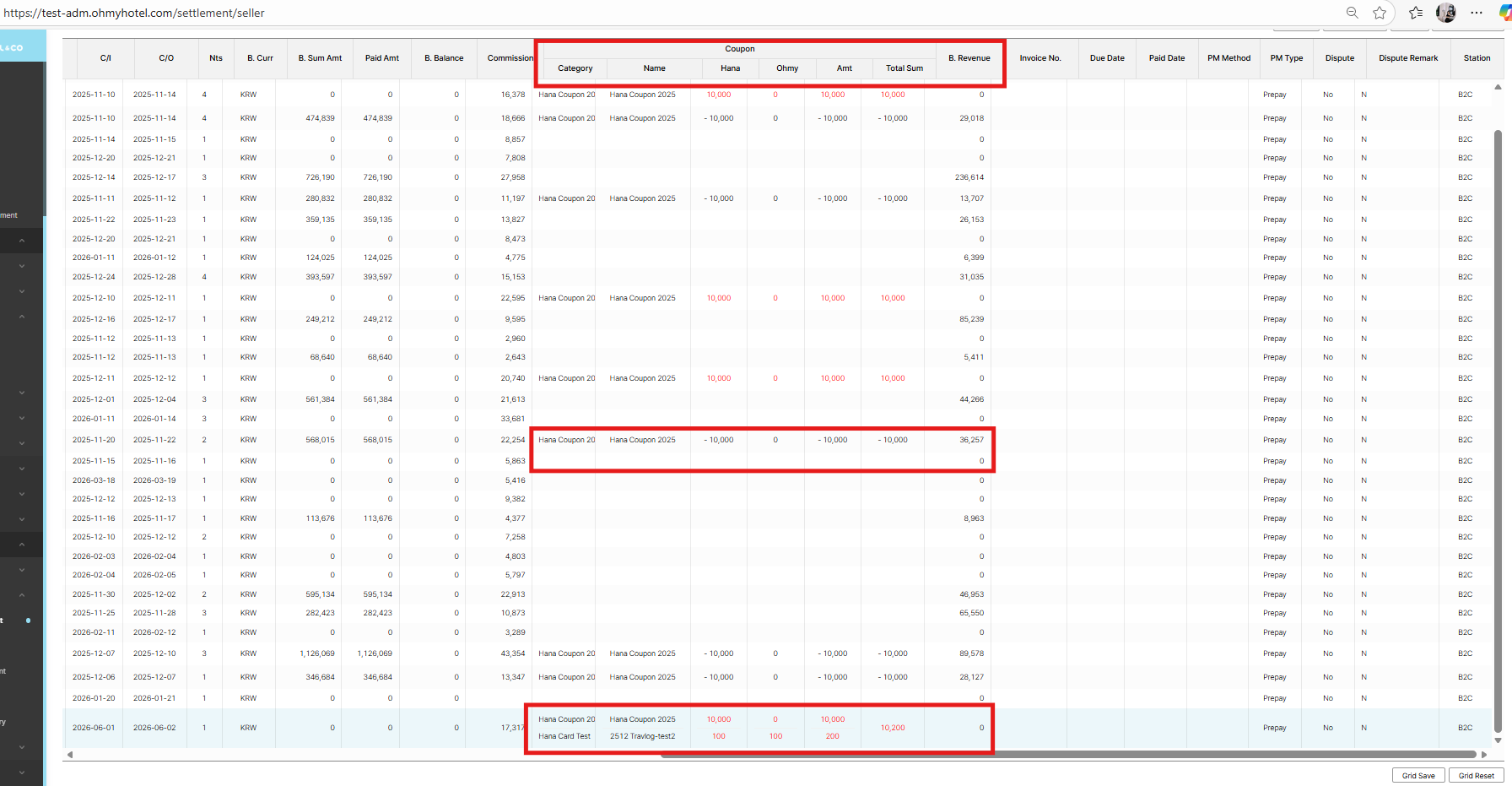Click the grid's scroll up arrow
The image size is (1512, 786).
coord(1498,87)
